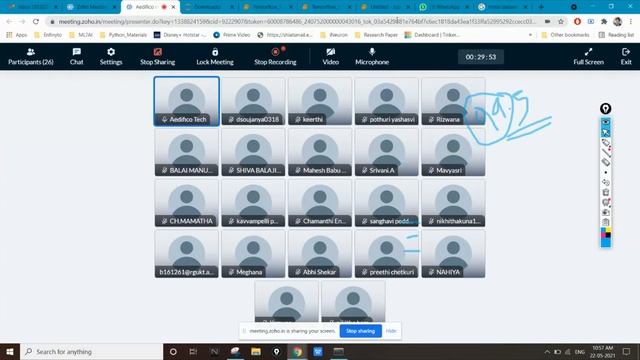Viewport: 640px width, 360px height.
Task: Click Stop Sharing in meeting toolbar
Action: click(x=158, y=56)
